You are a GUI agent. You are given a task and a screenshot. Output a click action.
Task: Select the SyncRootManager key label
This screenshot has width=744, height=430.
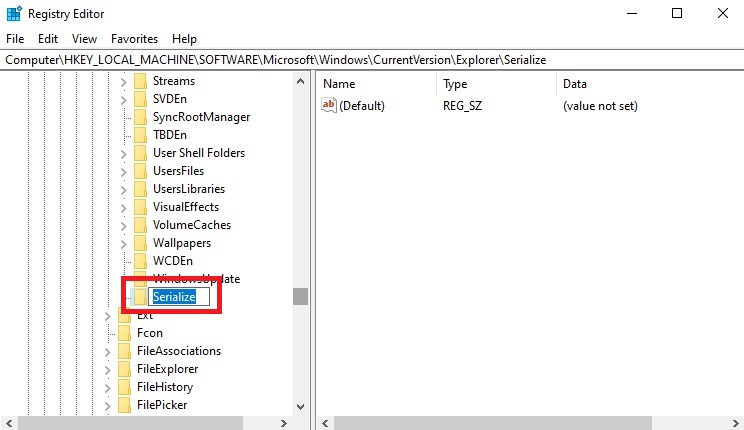[202, 117]
